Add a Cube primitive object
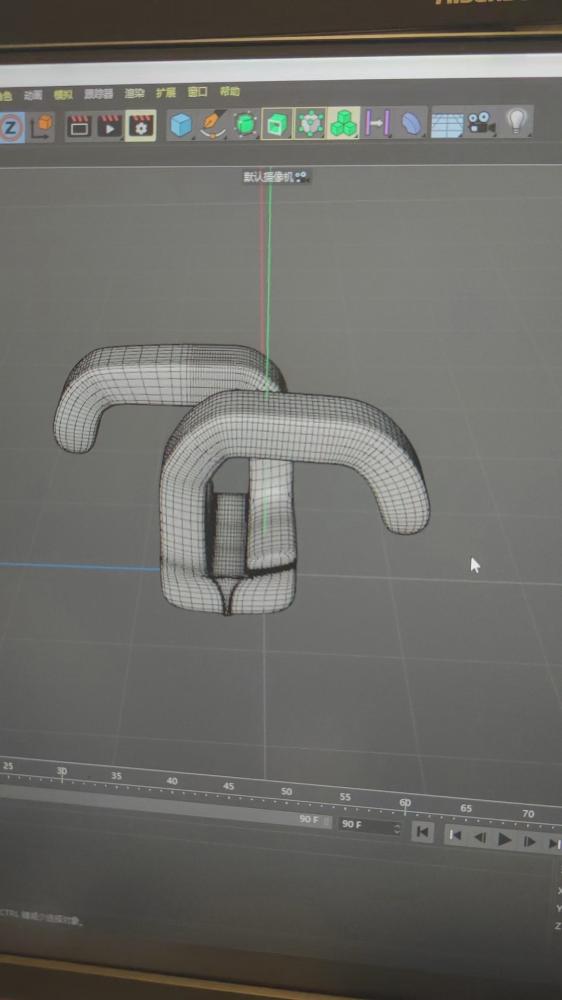The height and width of the screenshot is (1000, 562). click(181, 124)
